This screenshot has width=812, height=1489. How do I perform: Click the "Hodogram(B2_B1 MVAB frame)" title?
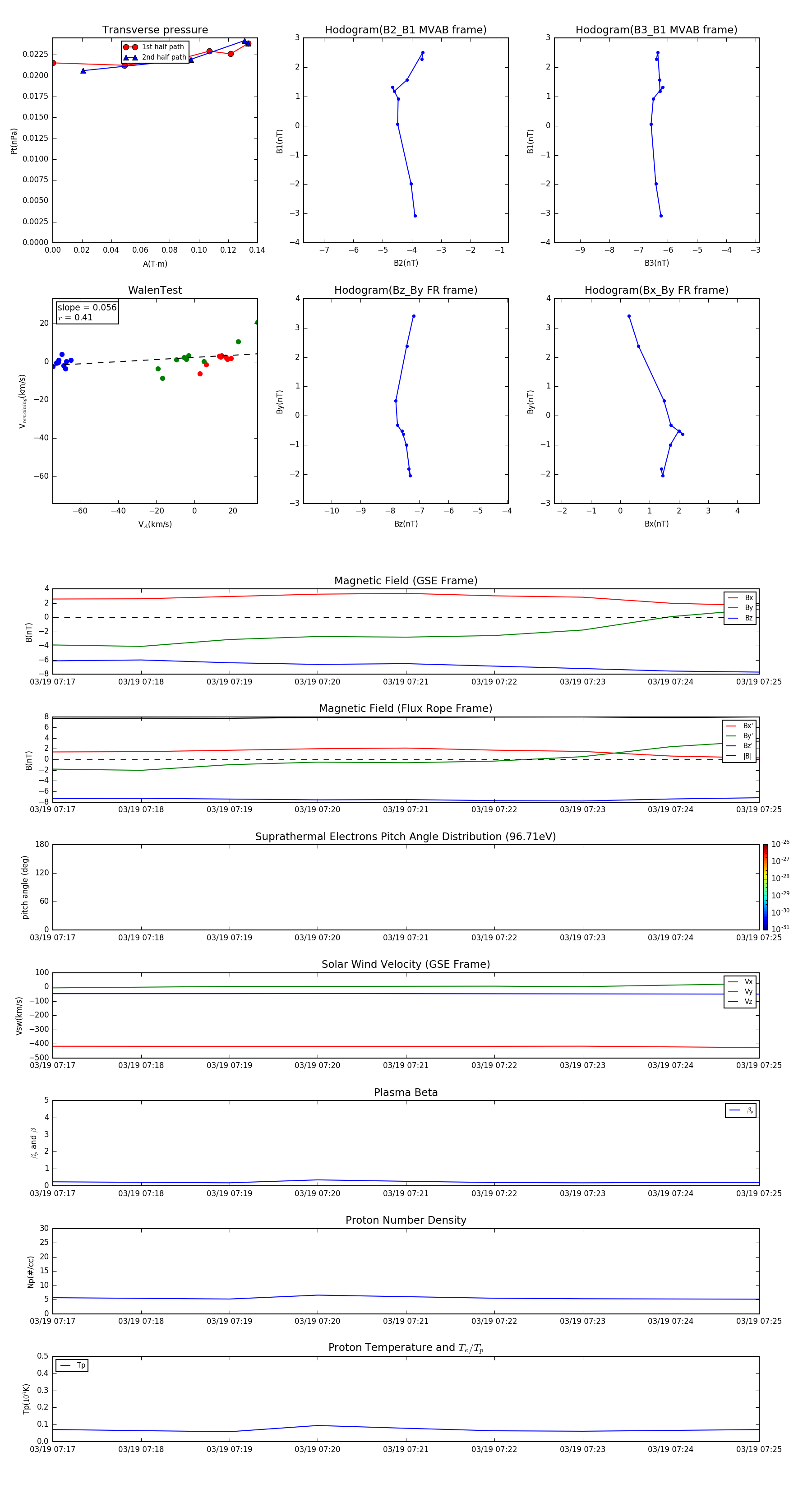pos(406,30)
